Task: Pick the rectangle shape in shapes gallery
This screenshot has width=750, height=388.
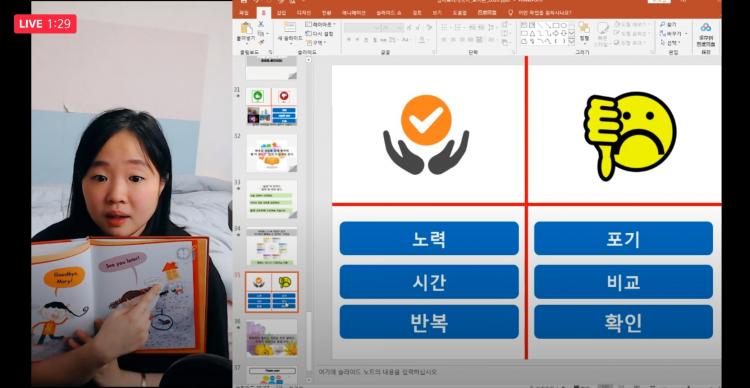Action: point(556,25)
